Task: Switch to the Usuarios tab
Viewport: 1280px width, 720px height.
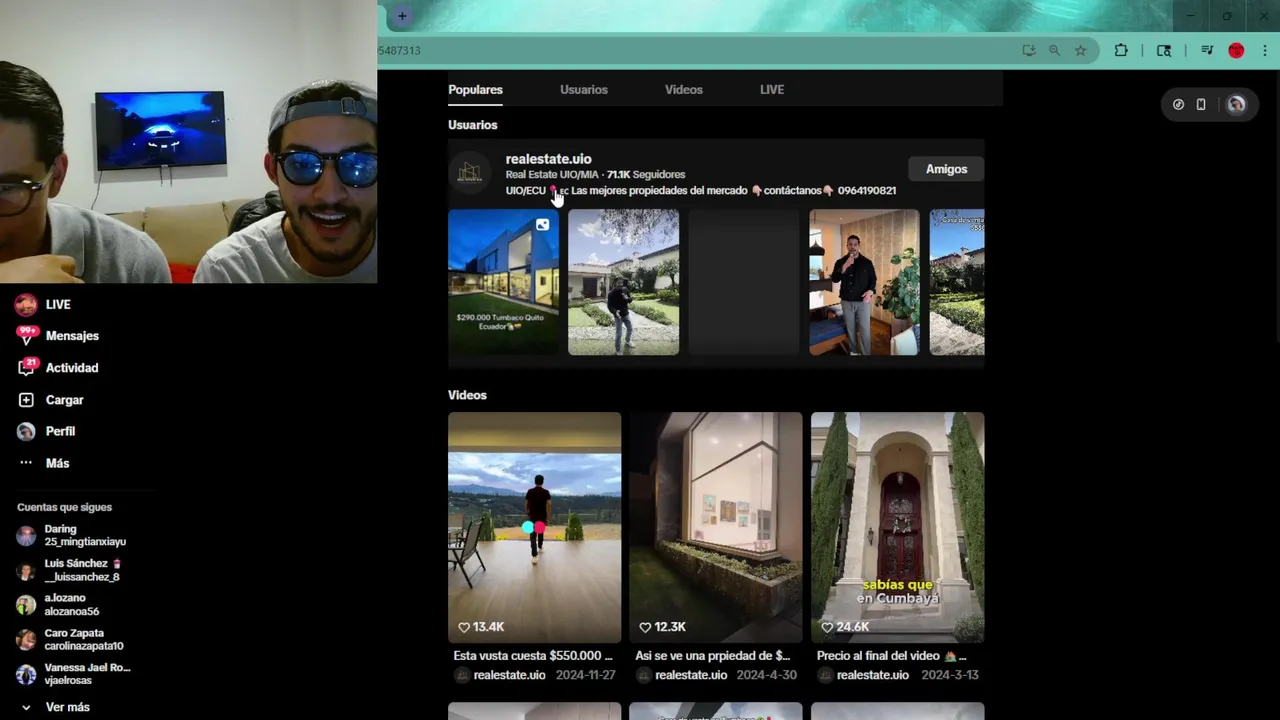Action: pos(584,90)
